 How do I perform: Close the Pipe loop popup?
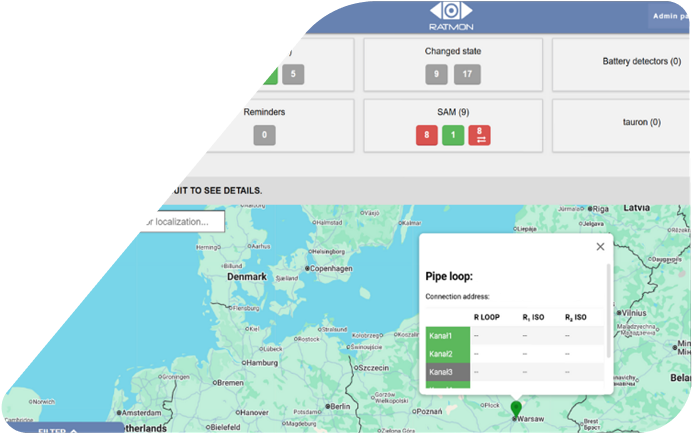pyautogui.click(x=600, y=246)
